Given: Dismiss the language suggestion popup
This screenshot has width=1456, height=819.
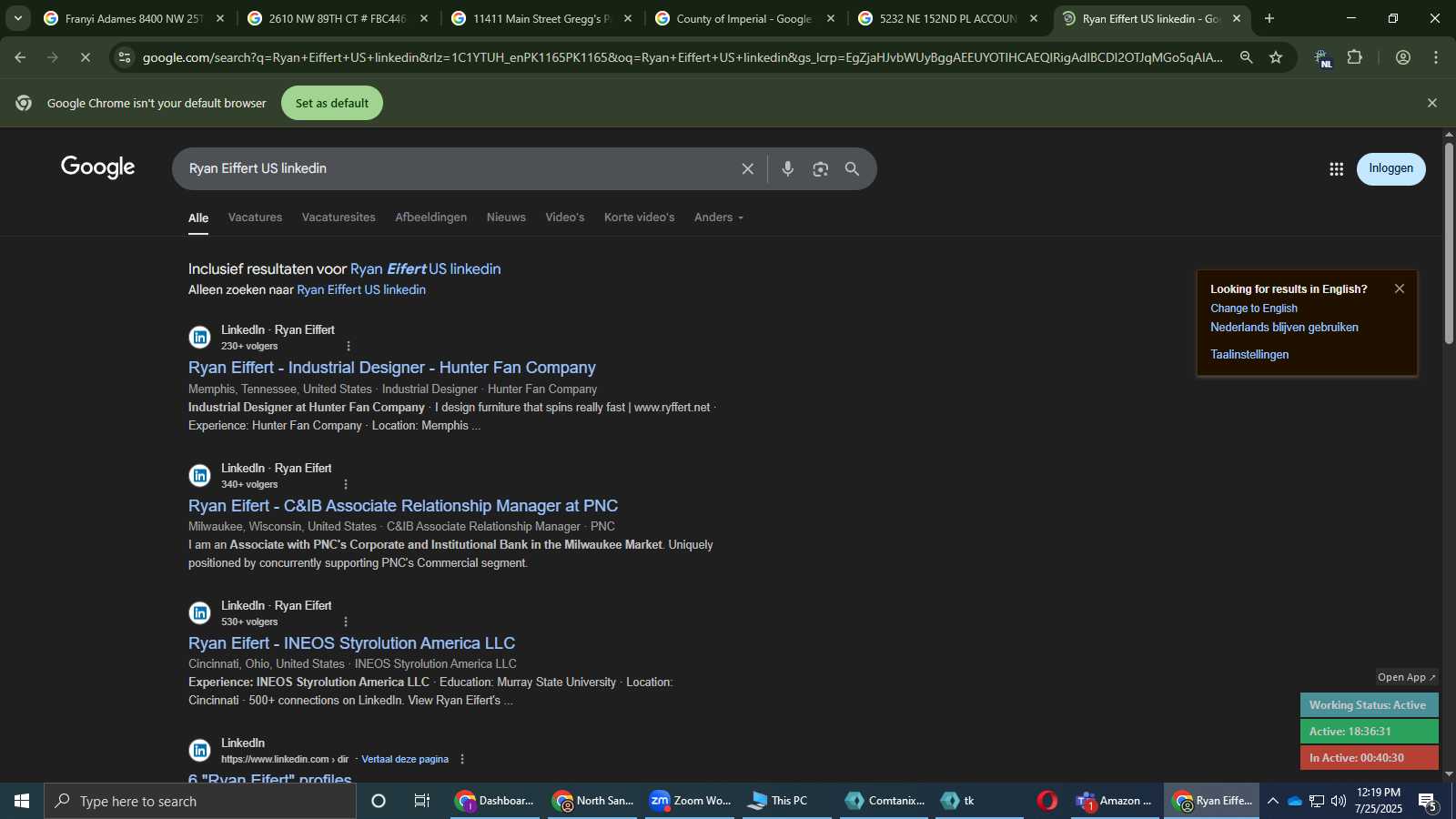Looking at the screenshot, I should (1400, 288).
